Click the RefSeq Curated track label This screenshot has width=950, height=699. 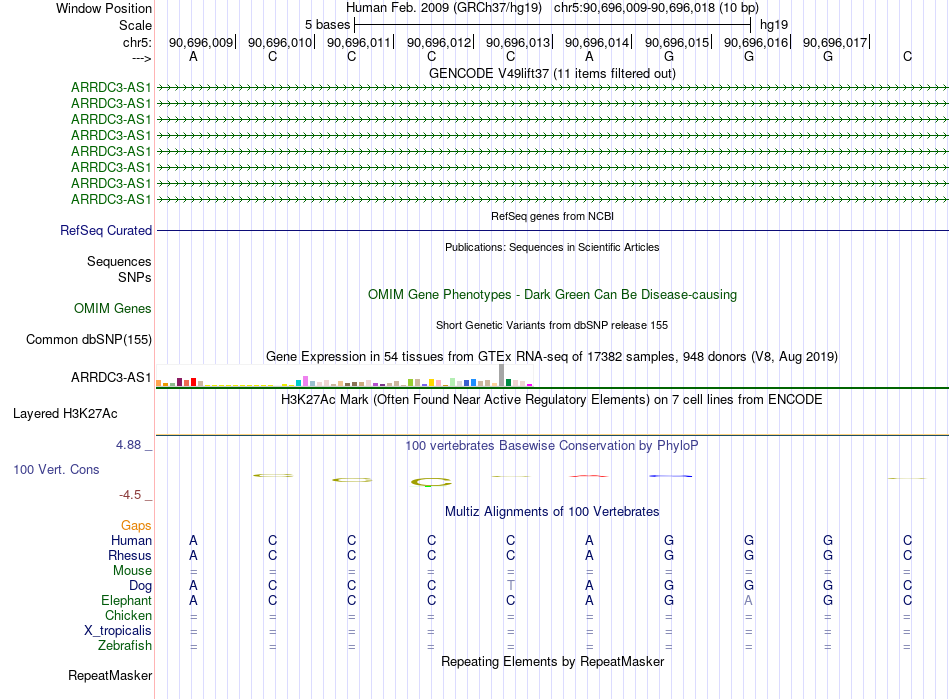106,231
